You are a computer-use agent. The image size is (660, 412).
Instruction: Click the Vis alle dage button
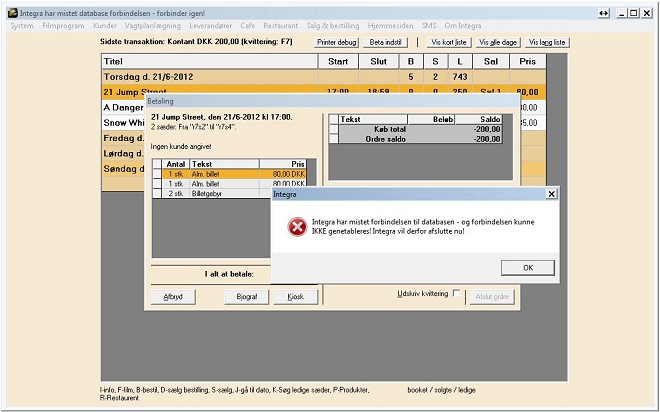pos(498,42)
